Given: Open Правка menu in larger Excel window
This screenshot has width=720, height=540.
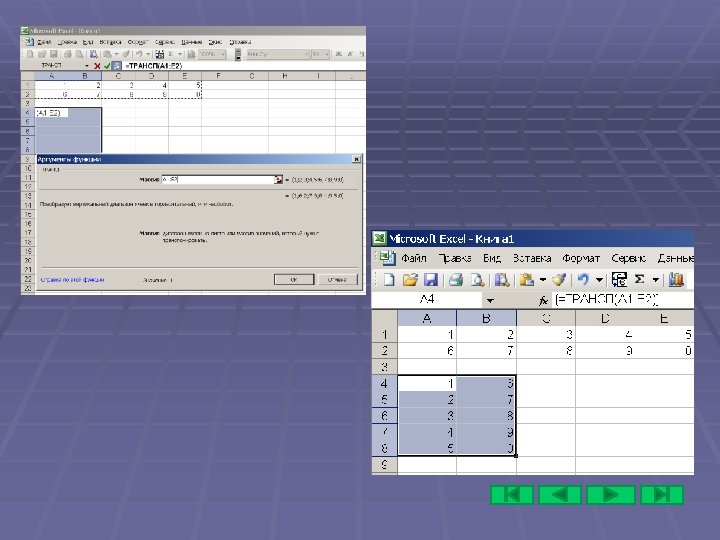Looking at the screenshot, I should (455, 259).
